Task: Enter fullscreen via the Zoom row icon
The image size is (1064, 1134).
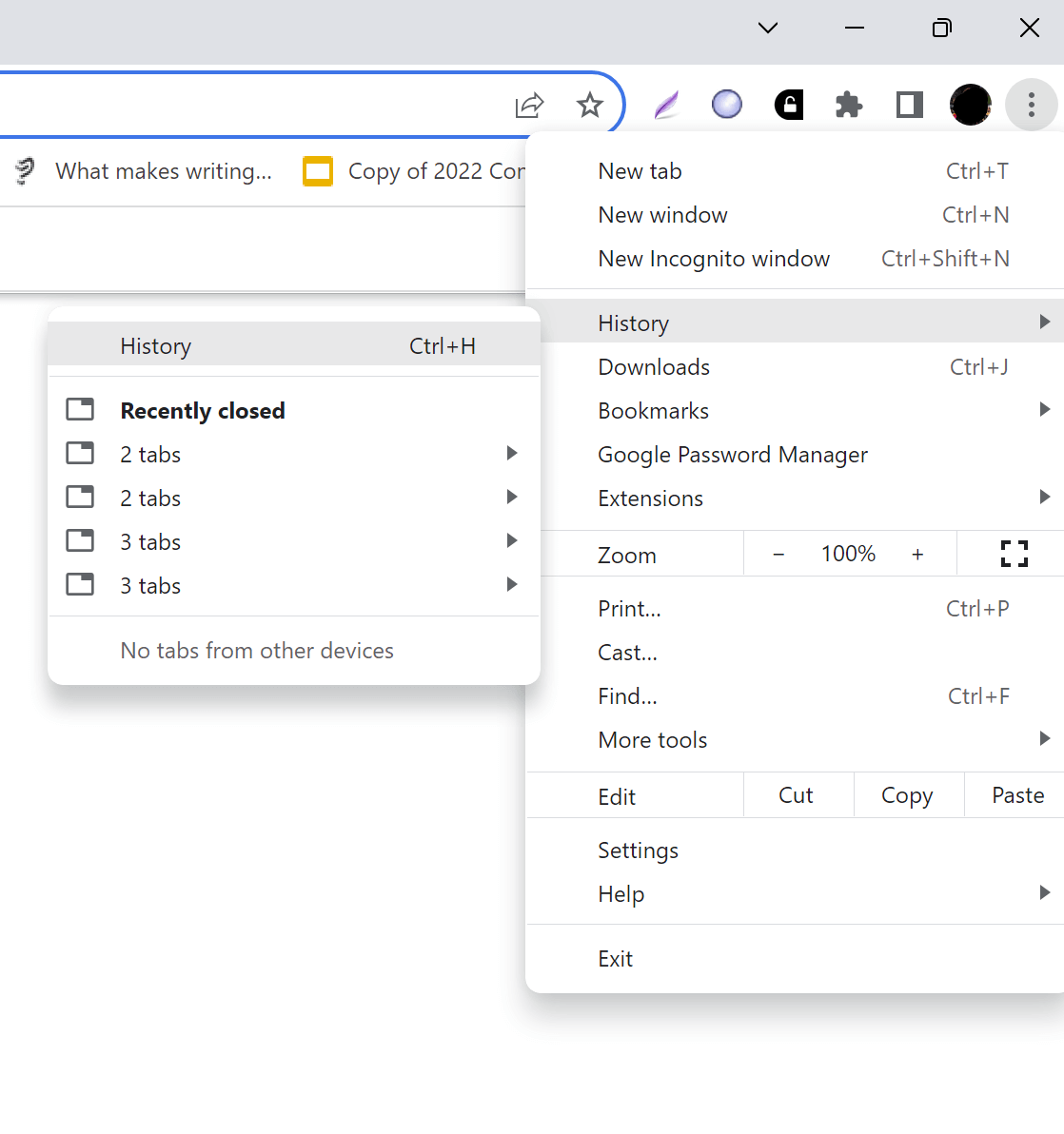Action: pyautogui.click(x=1014, y=553)
